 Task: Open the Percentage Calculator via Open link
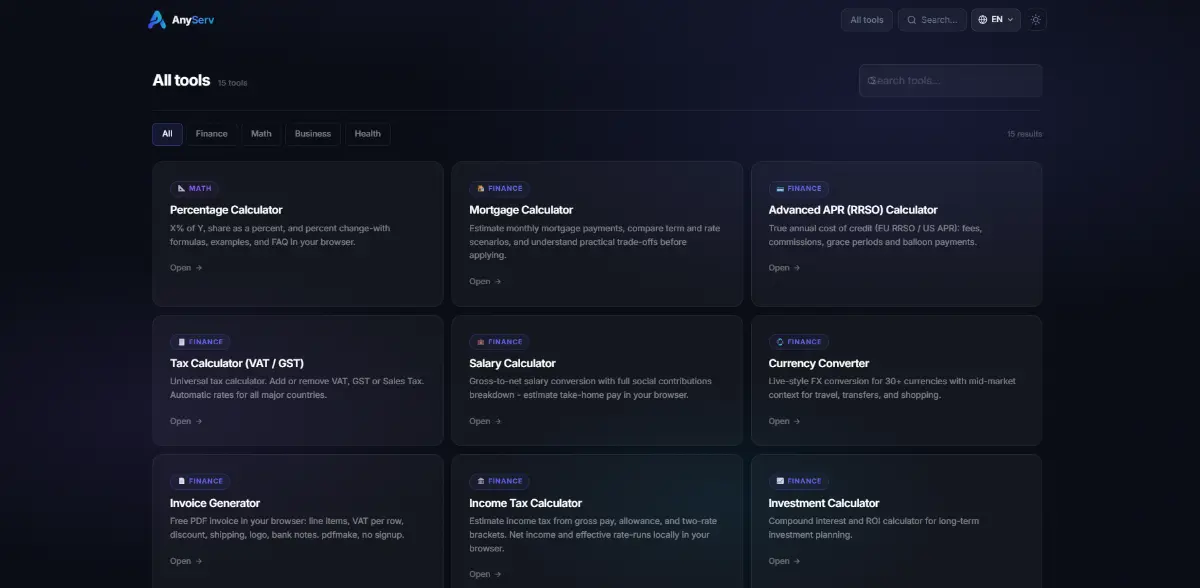[x=186, y=268]
